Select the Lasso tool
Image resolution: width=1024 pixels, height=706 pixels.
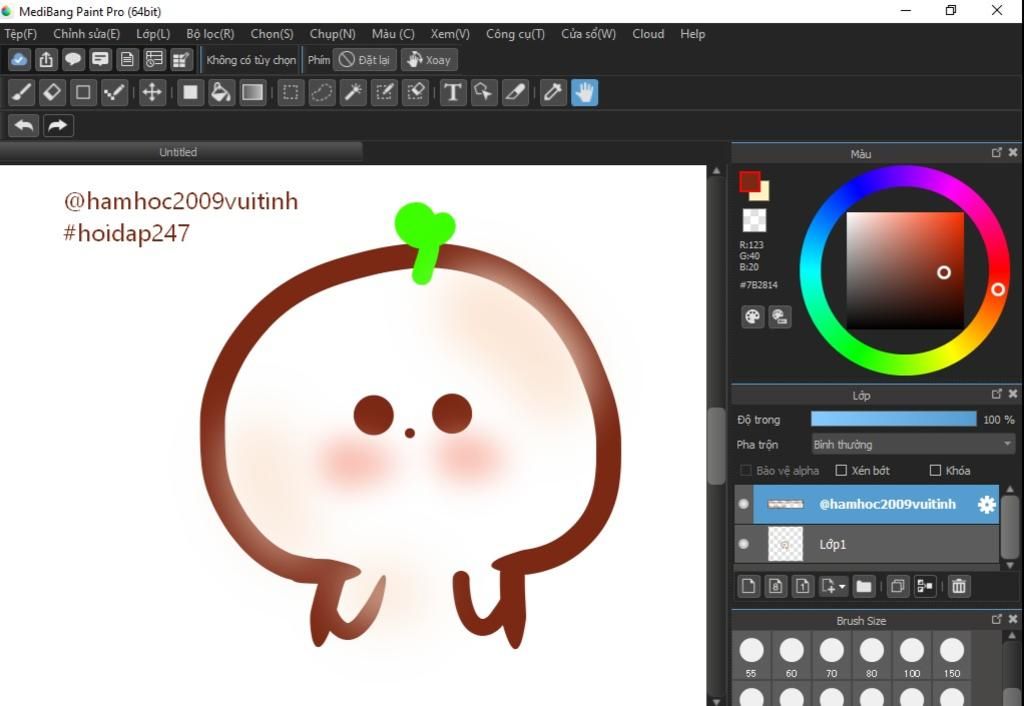coord(322,92)
